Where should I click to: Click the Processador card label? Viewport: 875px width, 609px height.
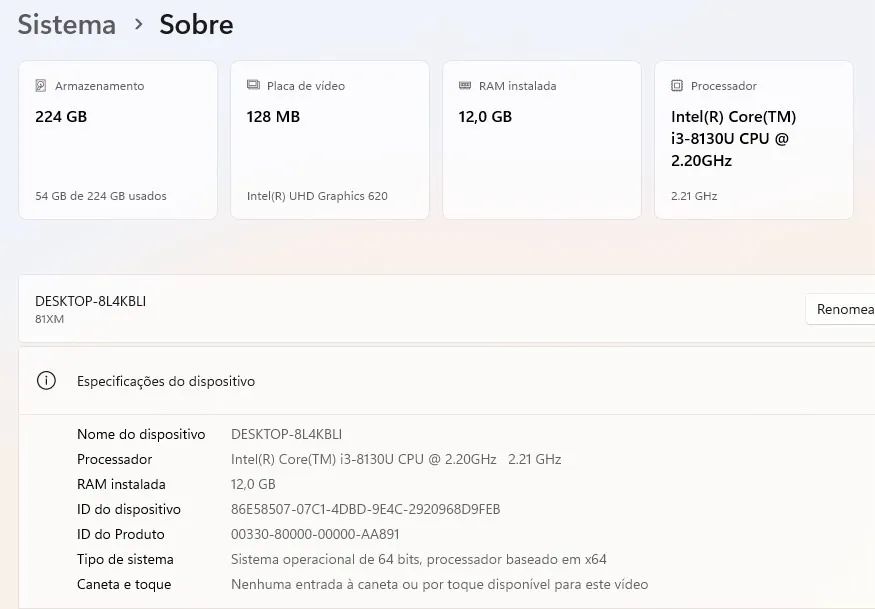coord(724,86)
